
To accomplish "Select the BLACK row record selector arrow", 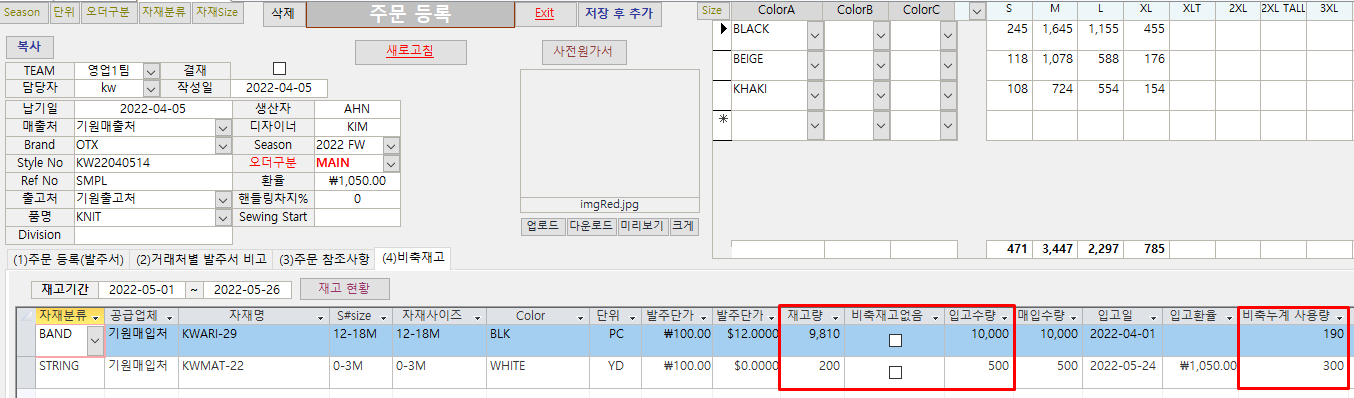I will pyautogui.click(x=723, y=30).
